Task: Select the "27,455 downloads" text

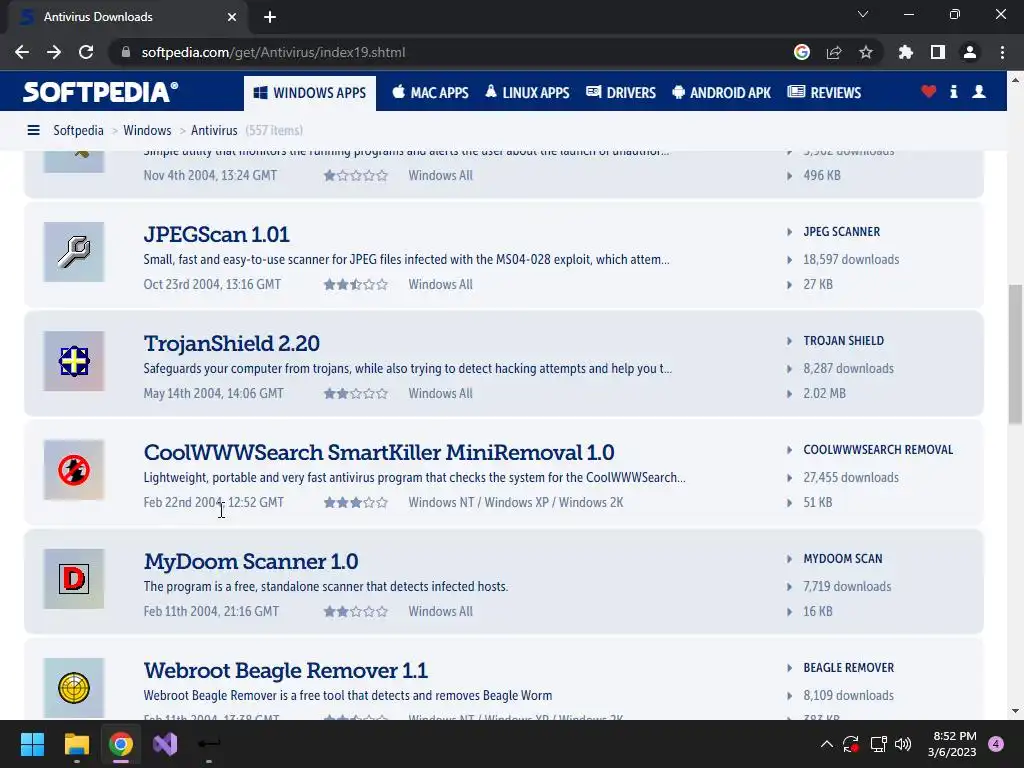Action: [x=851, y=478]
